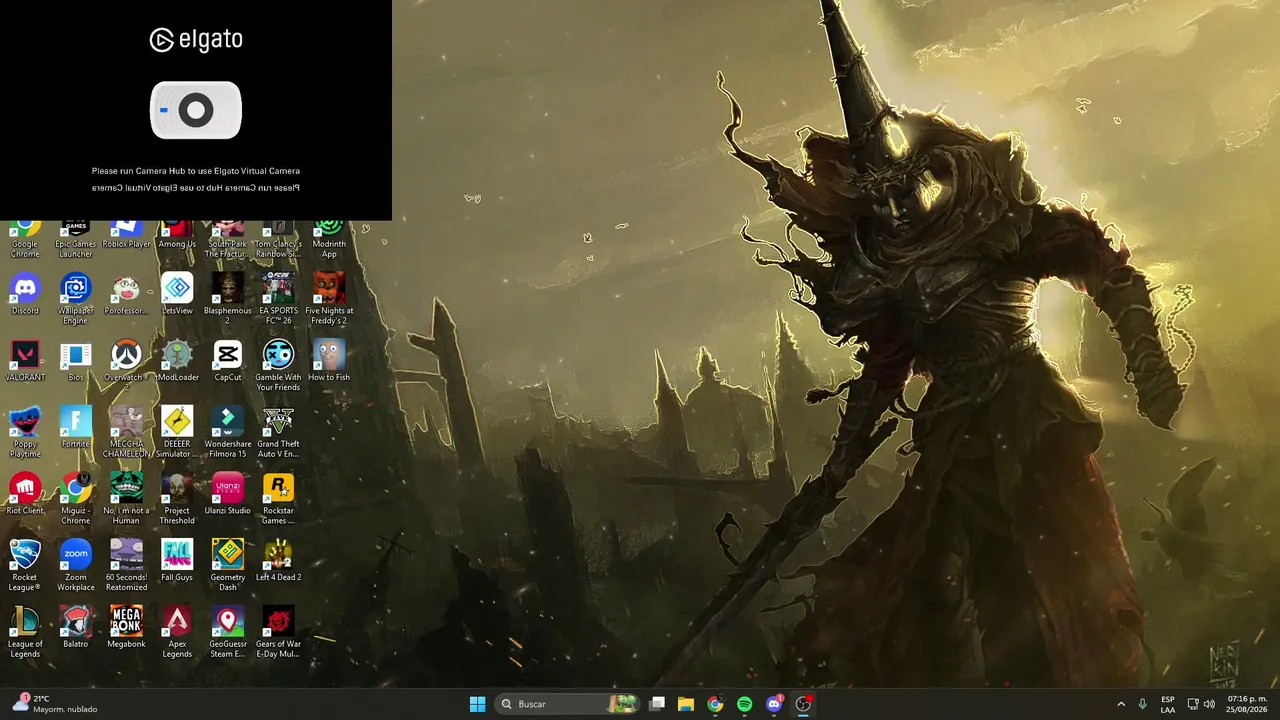Select the Grand Theft Auto V icon
This screenshot has height=720, width=1280.
click(278, 432)
